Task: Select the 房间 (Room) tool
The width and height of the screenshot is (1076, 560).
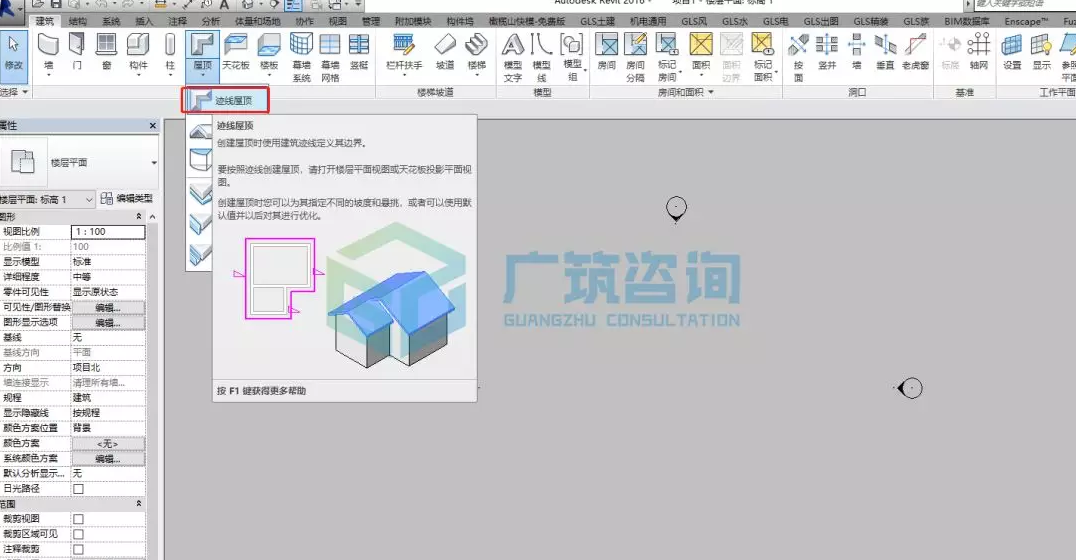Action: pos(606,52)
